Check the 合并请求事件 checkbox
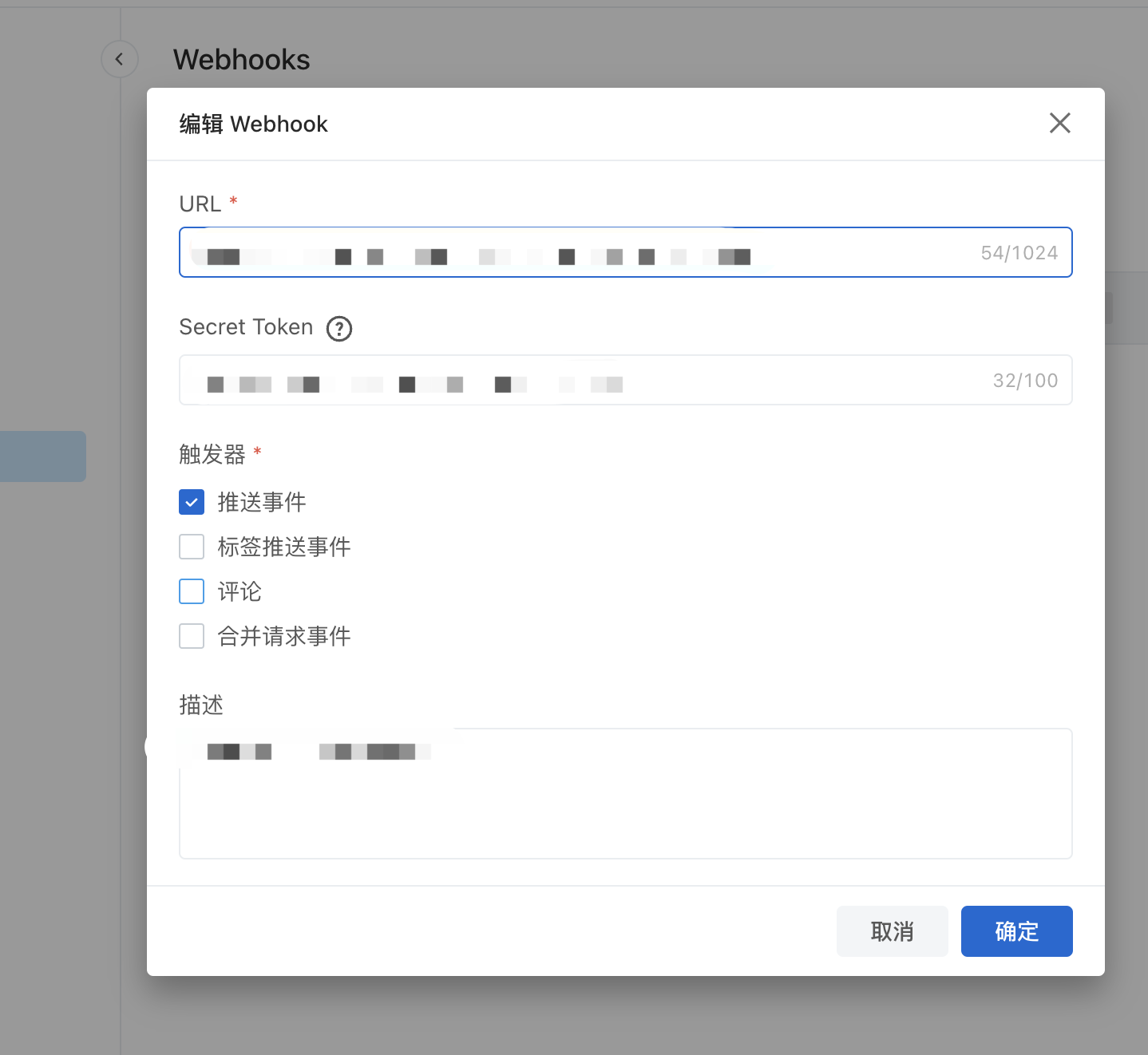 point(192,636)
